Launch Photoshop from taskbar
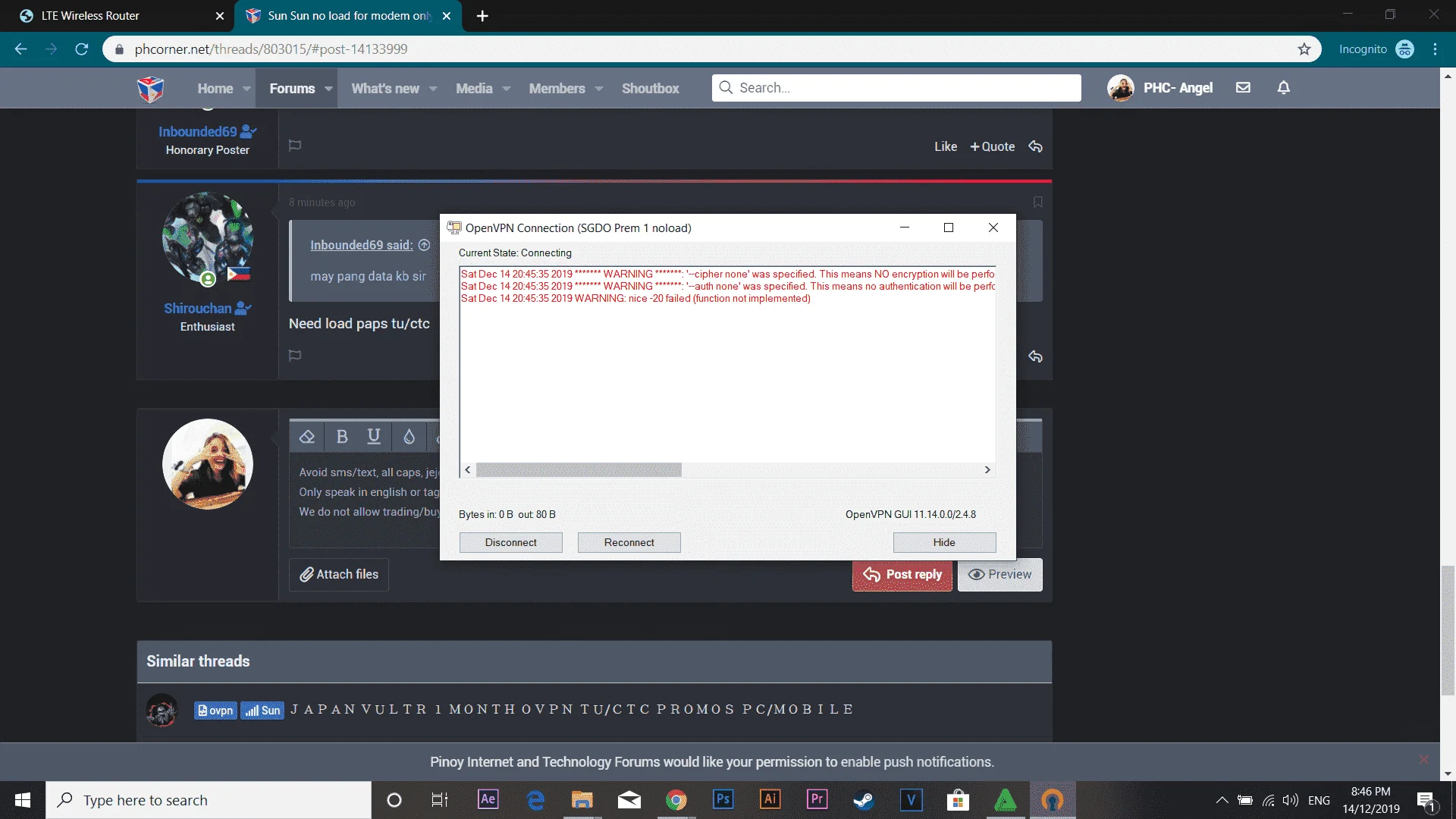Screen dimensions: 1456x819 point(723,800)
